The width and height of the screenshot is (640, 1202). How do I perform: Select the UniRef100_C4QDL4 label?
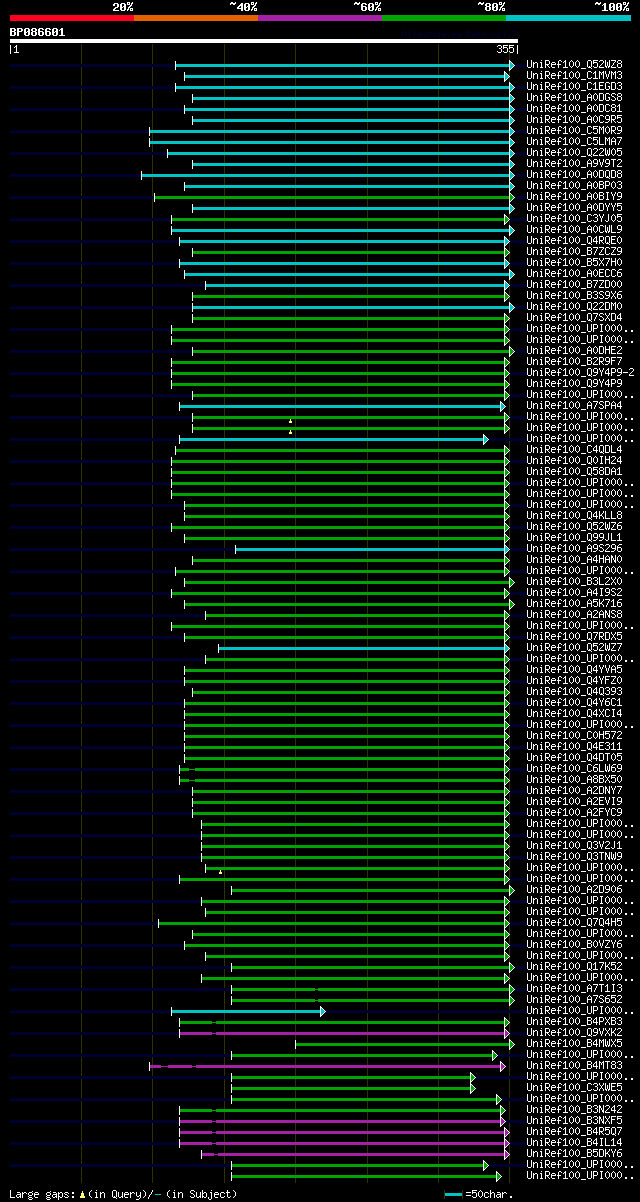click(x=574, y=449)
